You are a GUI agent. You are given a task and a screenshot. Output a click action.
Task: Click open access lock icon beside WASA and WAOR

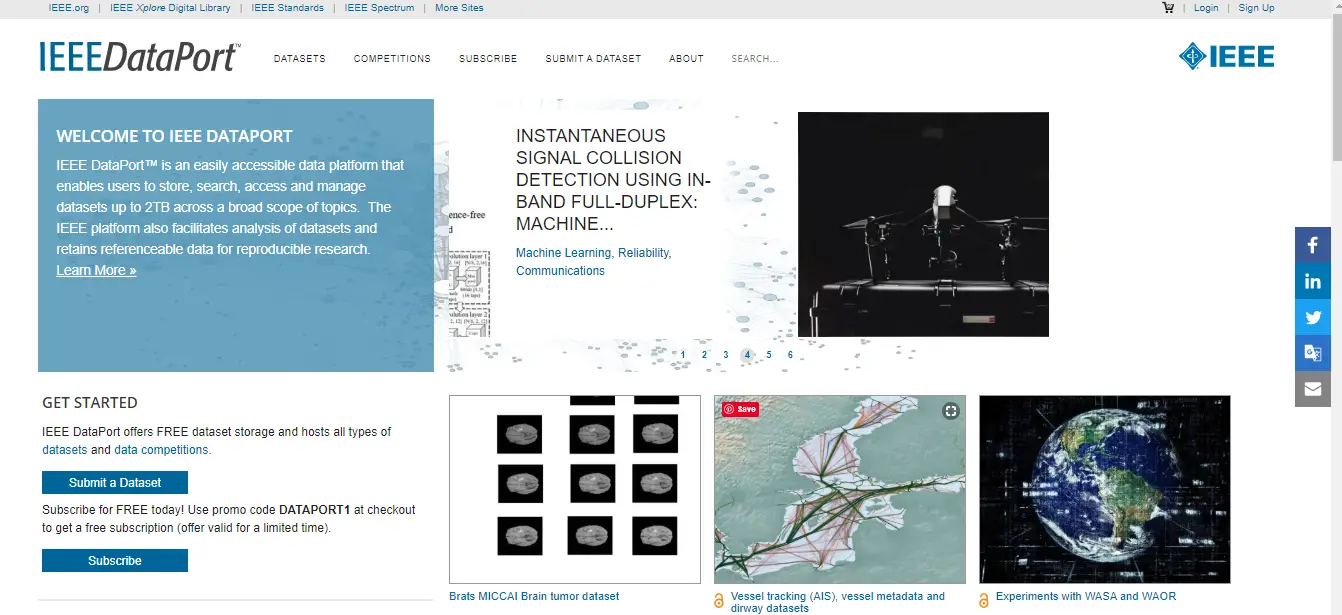pyautogui.click(x=984, y=601)
